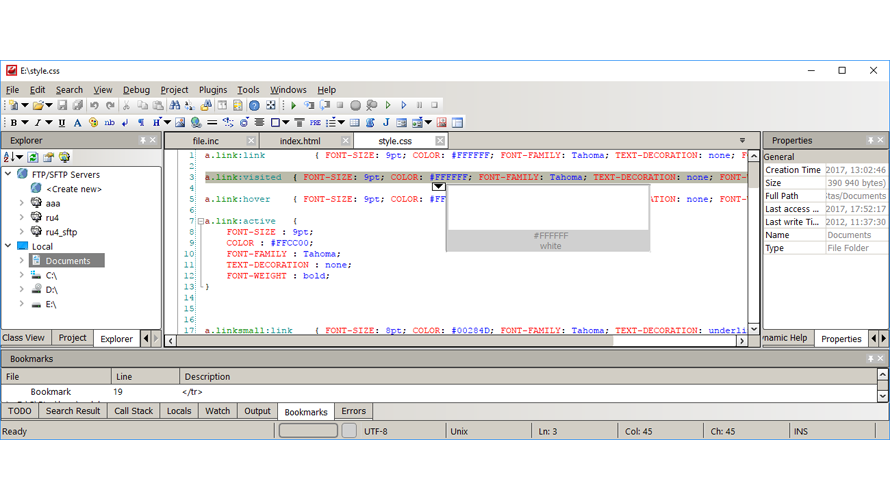Select <Create new> FTP server entry

(x=74, y=189)
